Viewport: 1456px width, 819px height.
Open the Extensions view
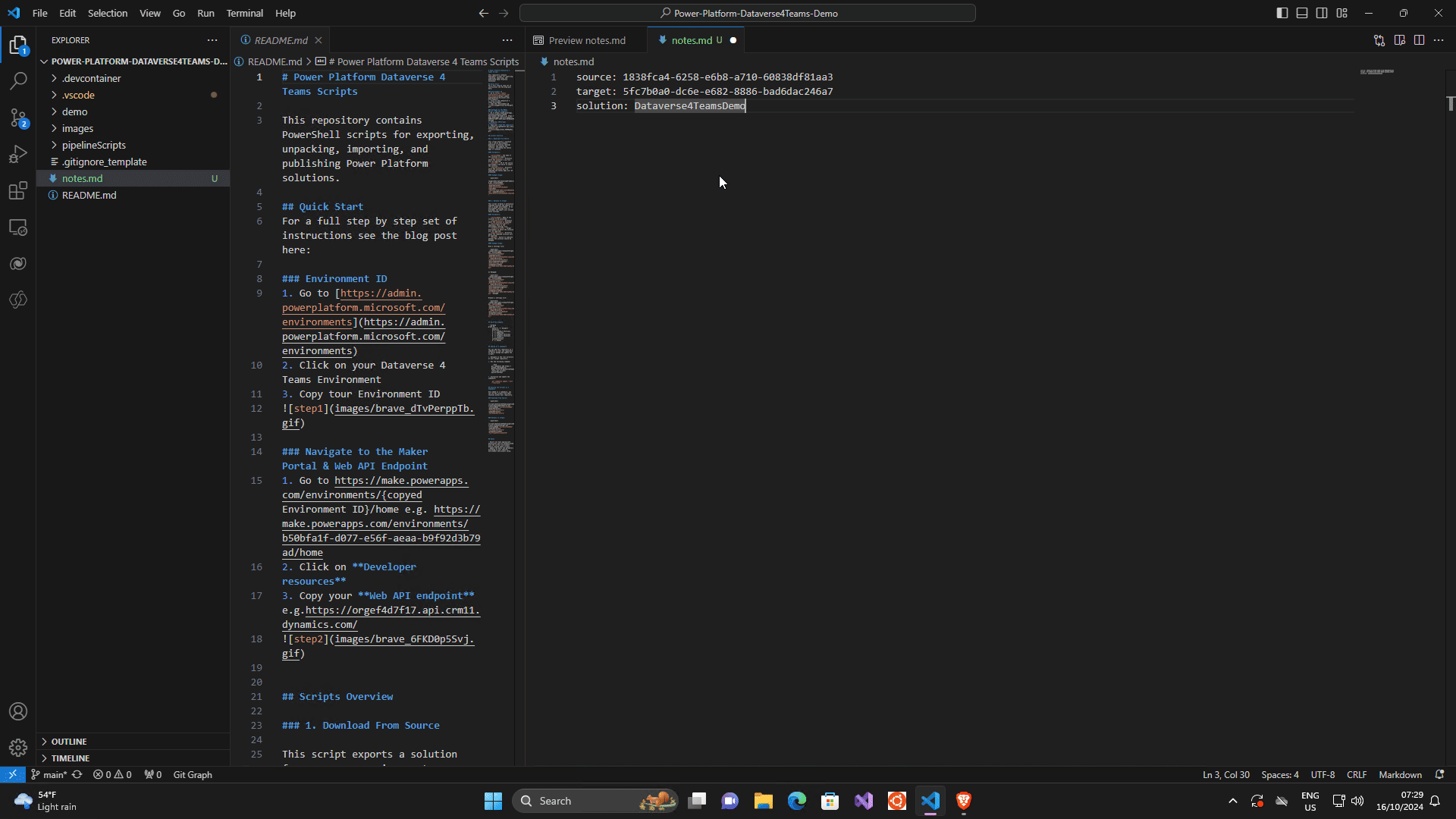click(18, 190)
